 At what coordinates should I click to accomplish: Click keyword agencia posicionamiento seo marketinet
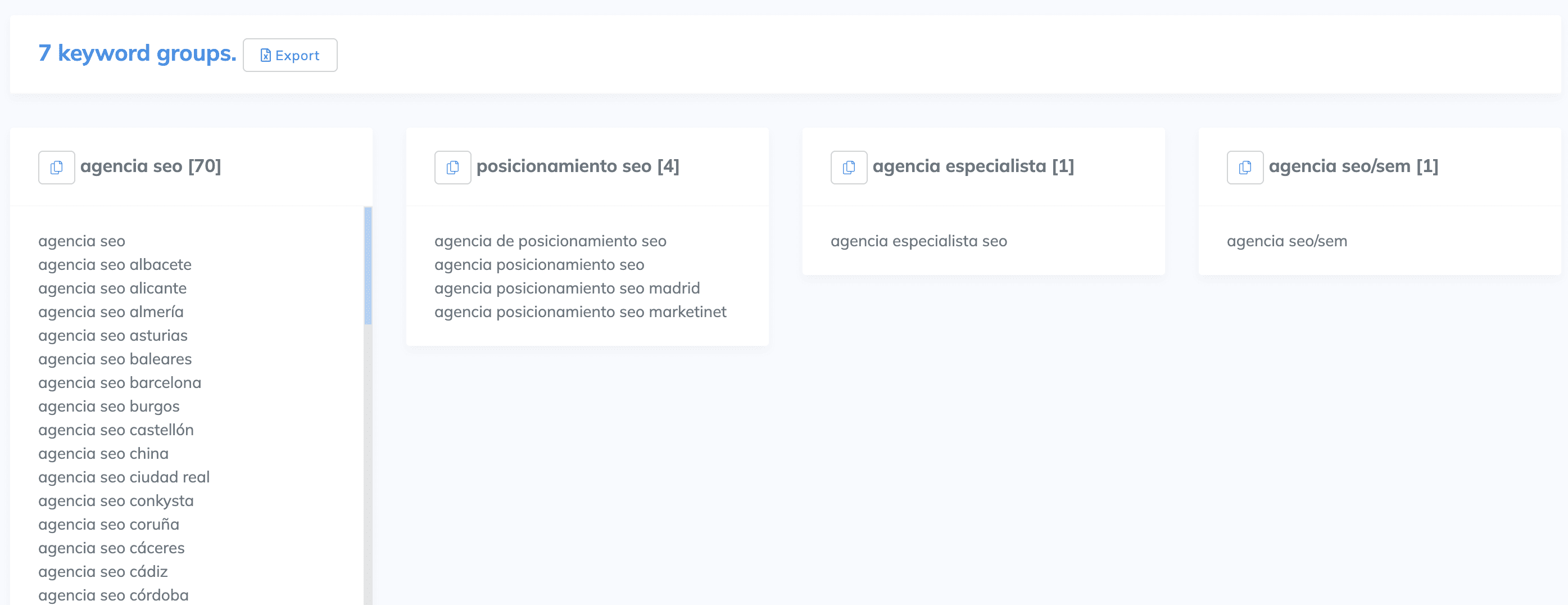(x=580, y=312)
